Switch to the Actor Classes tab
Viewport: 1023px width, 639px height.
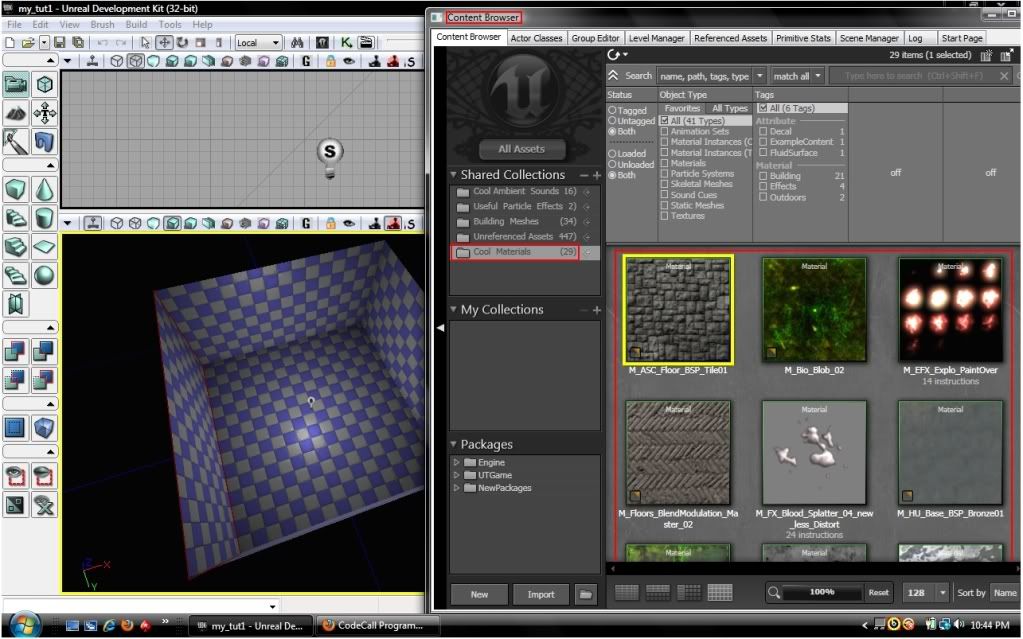536,38
